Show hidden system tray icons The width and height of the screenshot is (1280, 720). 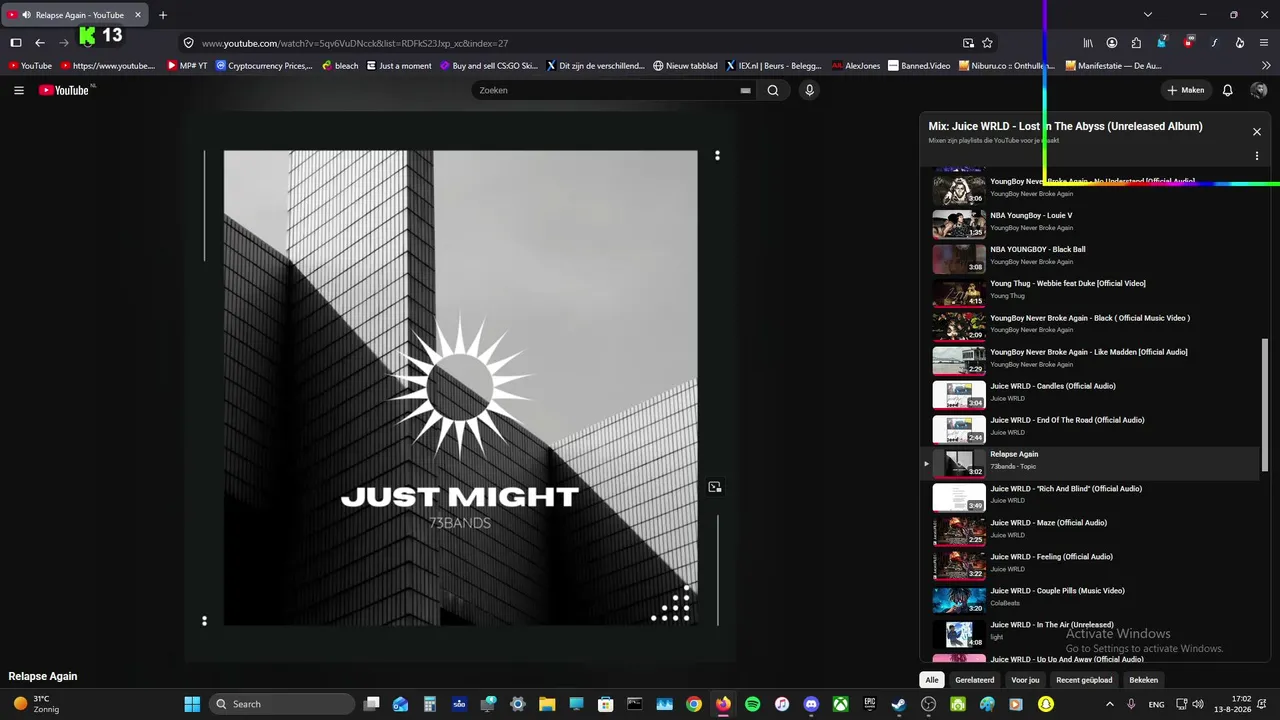click(1110, 704)
